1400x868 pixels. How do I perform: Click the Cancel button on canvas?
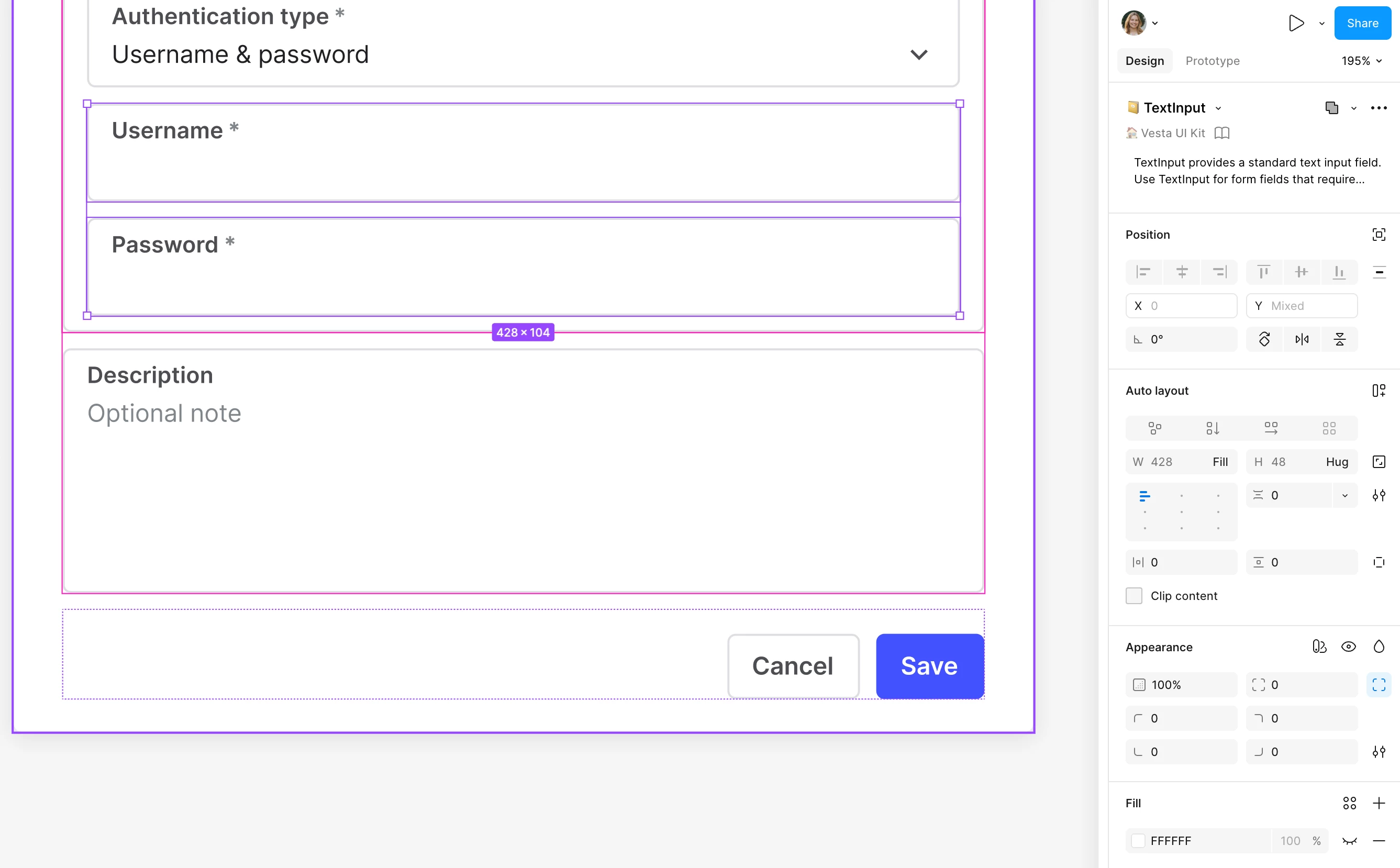[793, 666]
